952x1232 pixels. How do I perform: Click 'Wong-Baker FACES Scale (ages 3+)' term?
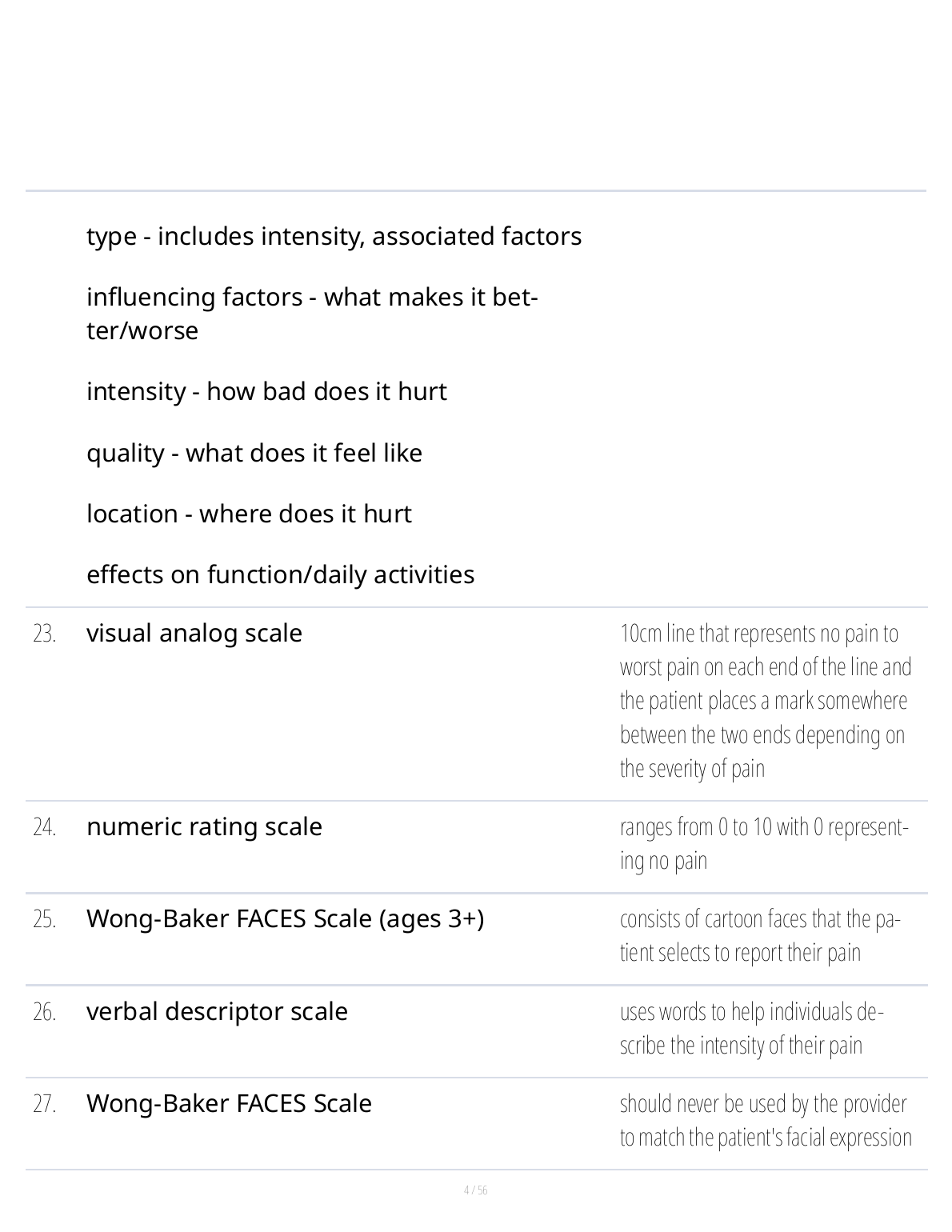point(285,919)
